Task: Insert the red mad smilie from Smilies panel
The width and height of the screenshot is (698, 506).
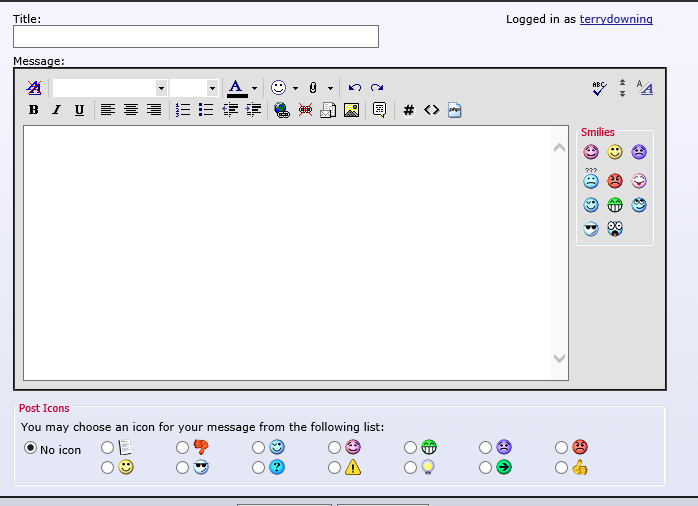Action: click(x=615, y=181)
